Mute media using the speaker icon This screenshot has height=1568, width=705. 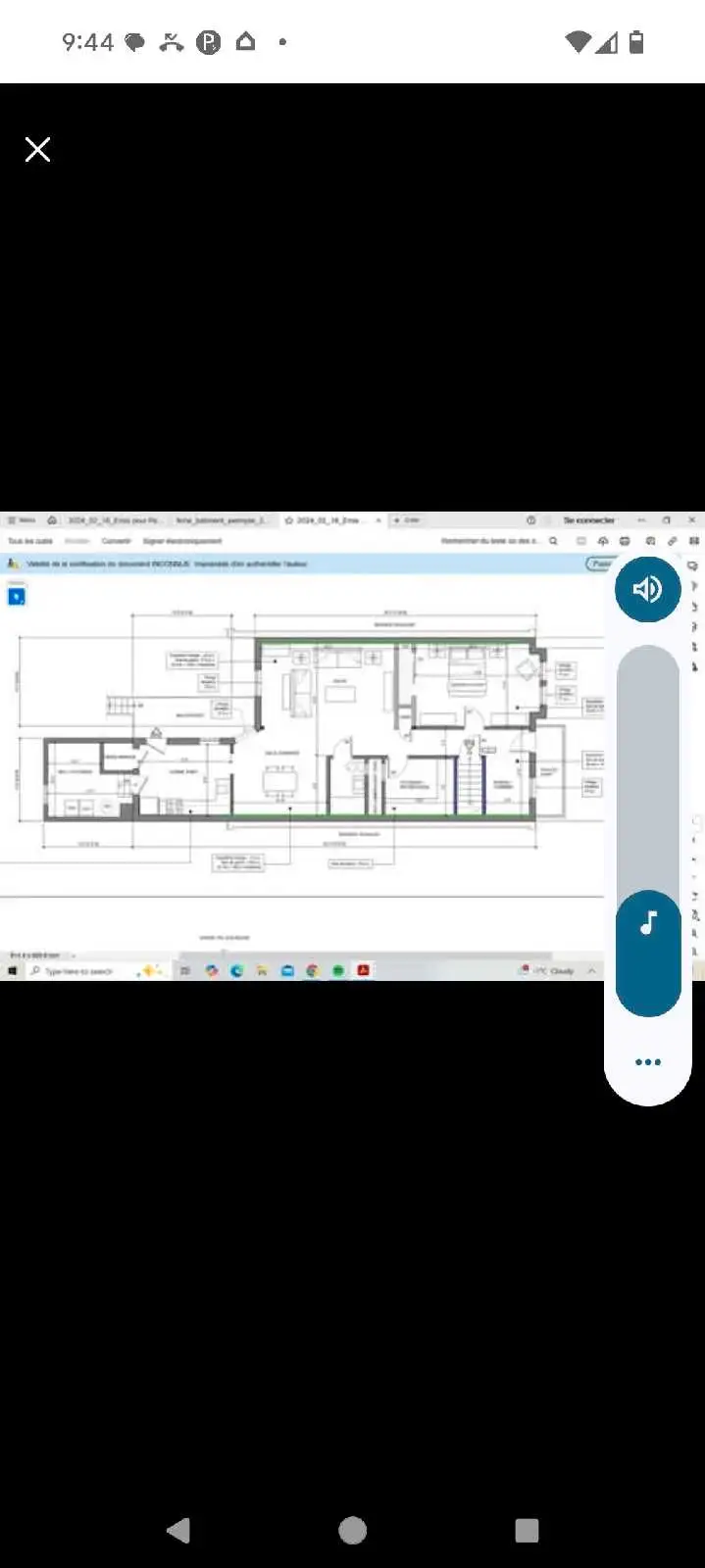tap(647, 589)
